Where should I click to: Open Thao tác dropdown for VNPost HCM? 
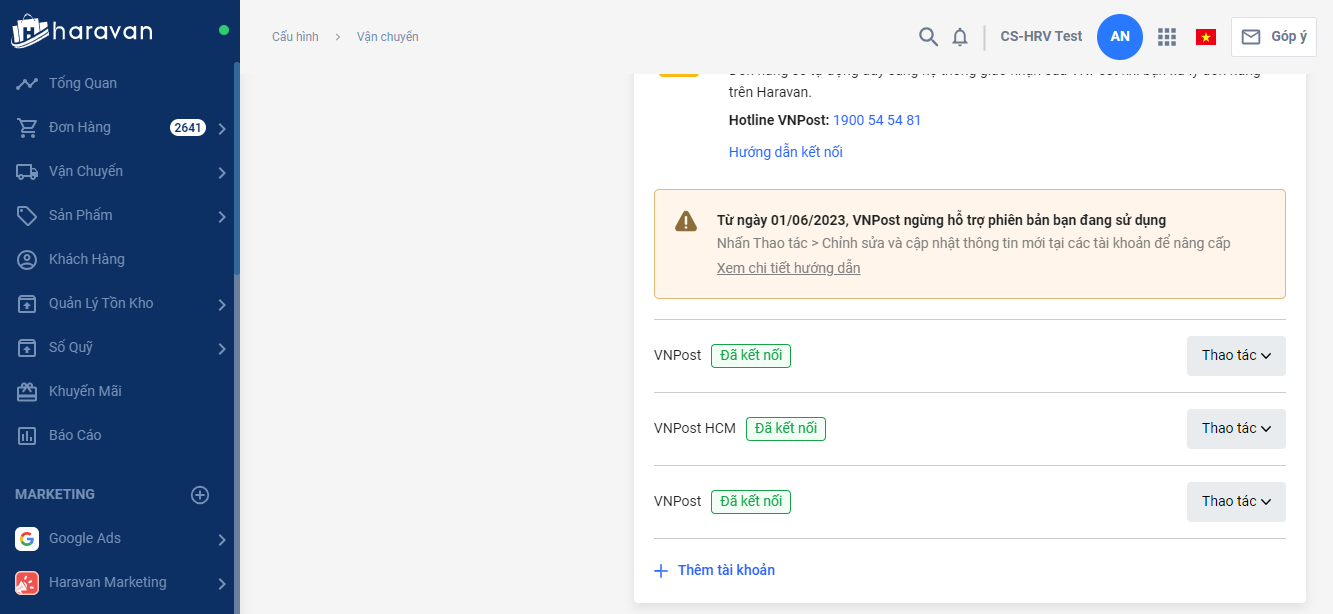tap(1236, 429)
